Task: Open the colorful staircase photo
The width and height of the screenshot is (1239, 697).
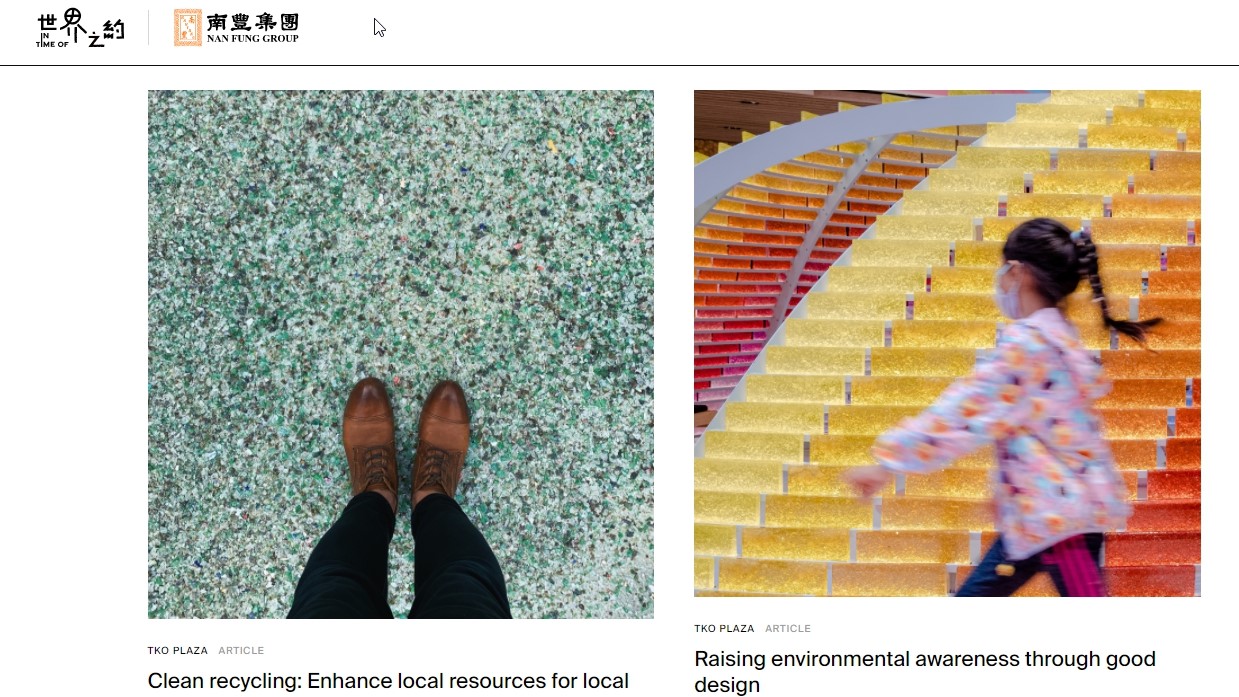Action: pos(947,343)
